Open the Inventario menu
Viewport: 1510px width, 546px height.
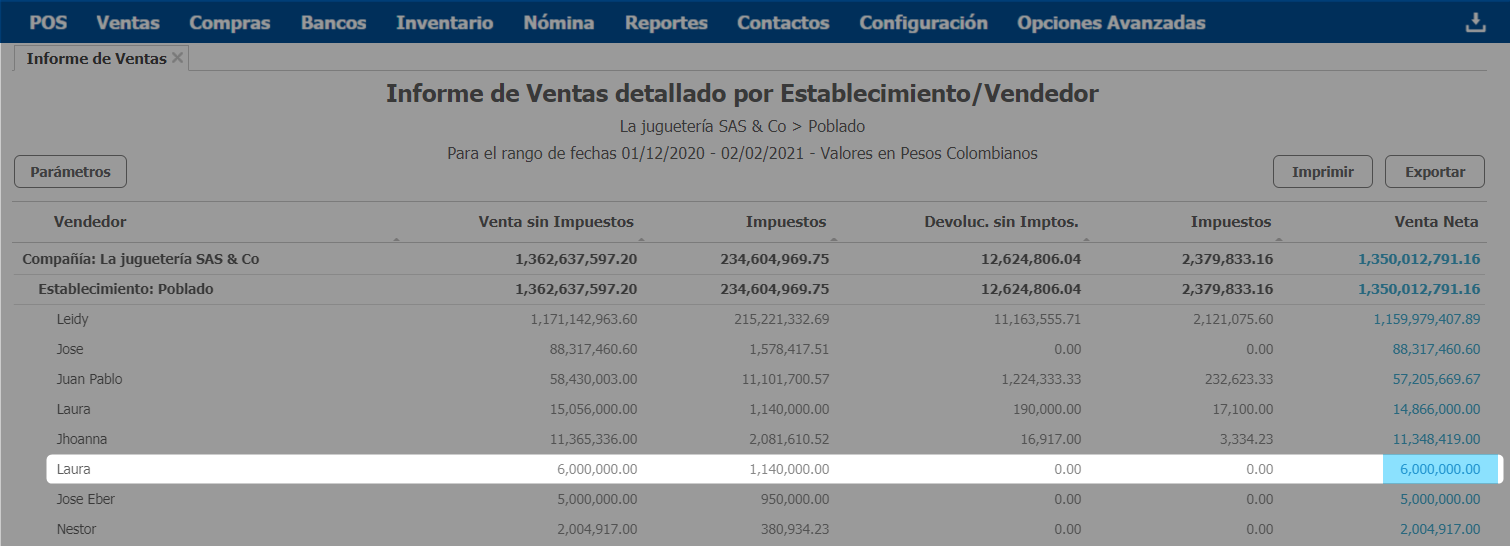(444, 23)
